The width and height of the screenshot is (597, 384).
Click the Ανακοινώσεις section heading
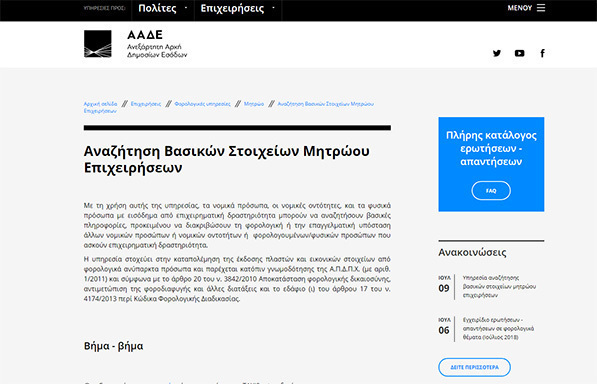click(x=472, y=252)
